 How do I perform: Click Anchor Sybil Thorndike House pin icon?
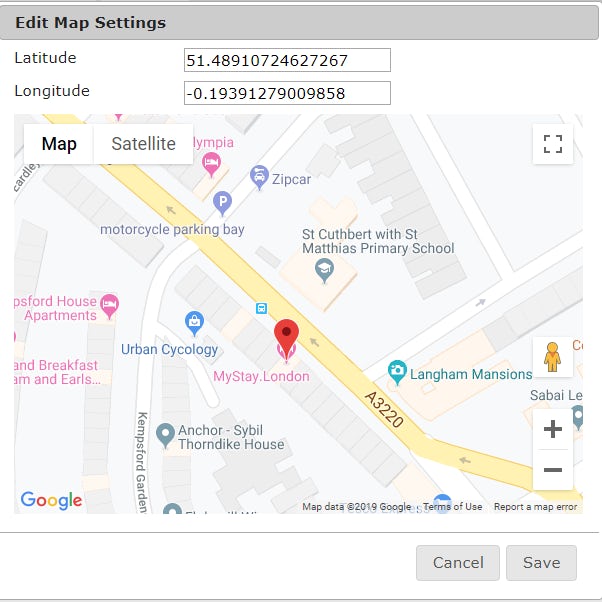click(x=165, y=435)
